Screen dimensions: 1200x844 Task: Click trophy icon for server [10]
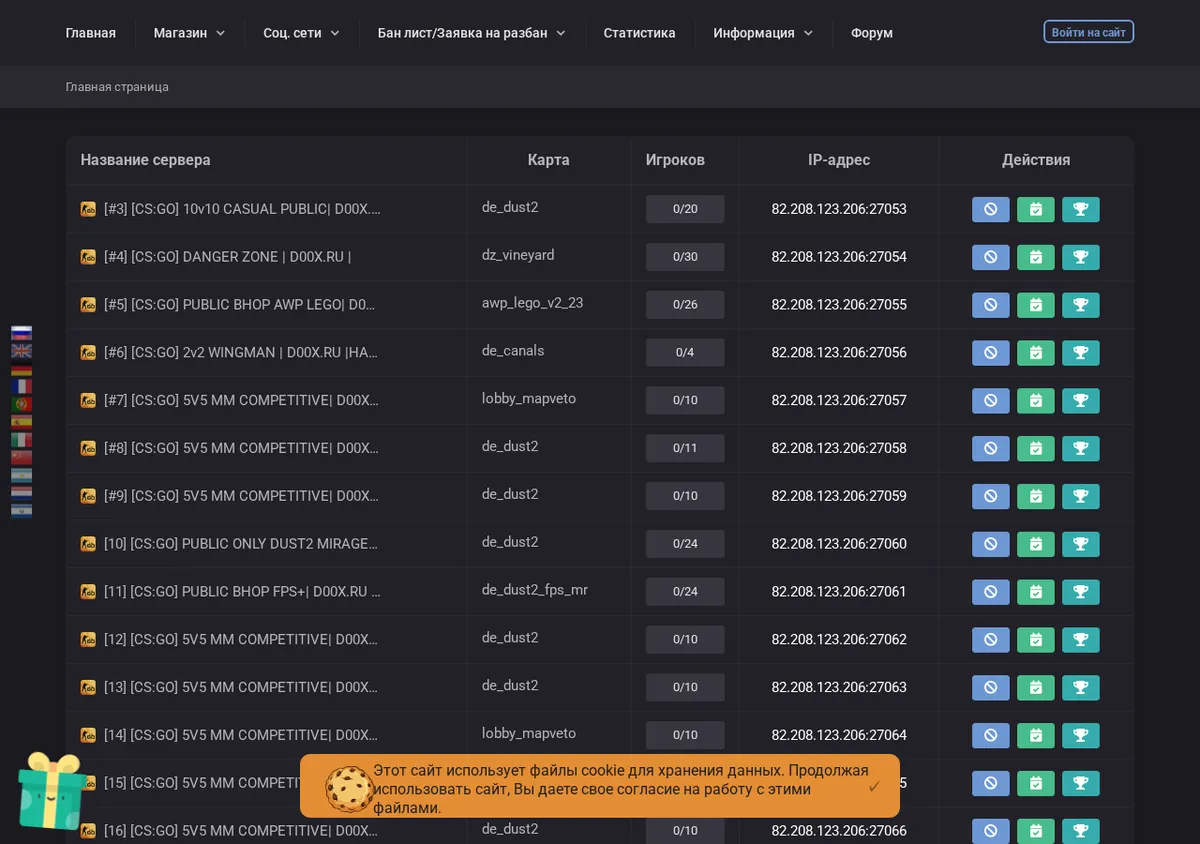(1080, 544)
